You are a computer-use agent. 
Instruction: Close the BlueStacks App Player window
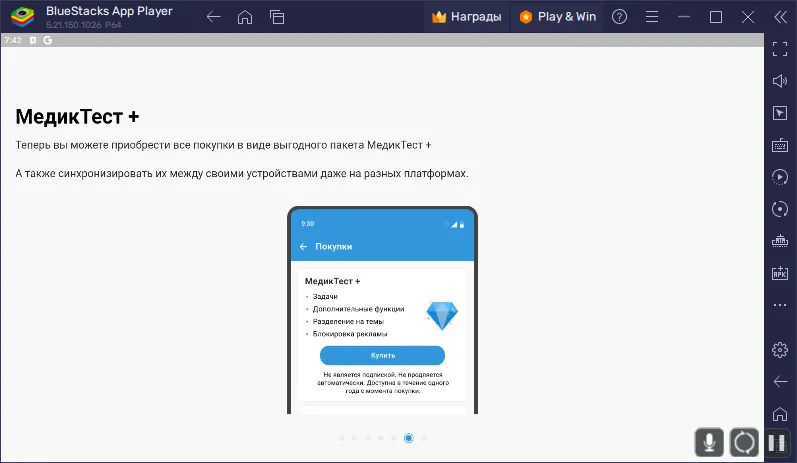748,17
